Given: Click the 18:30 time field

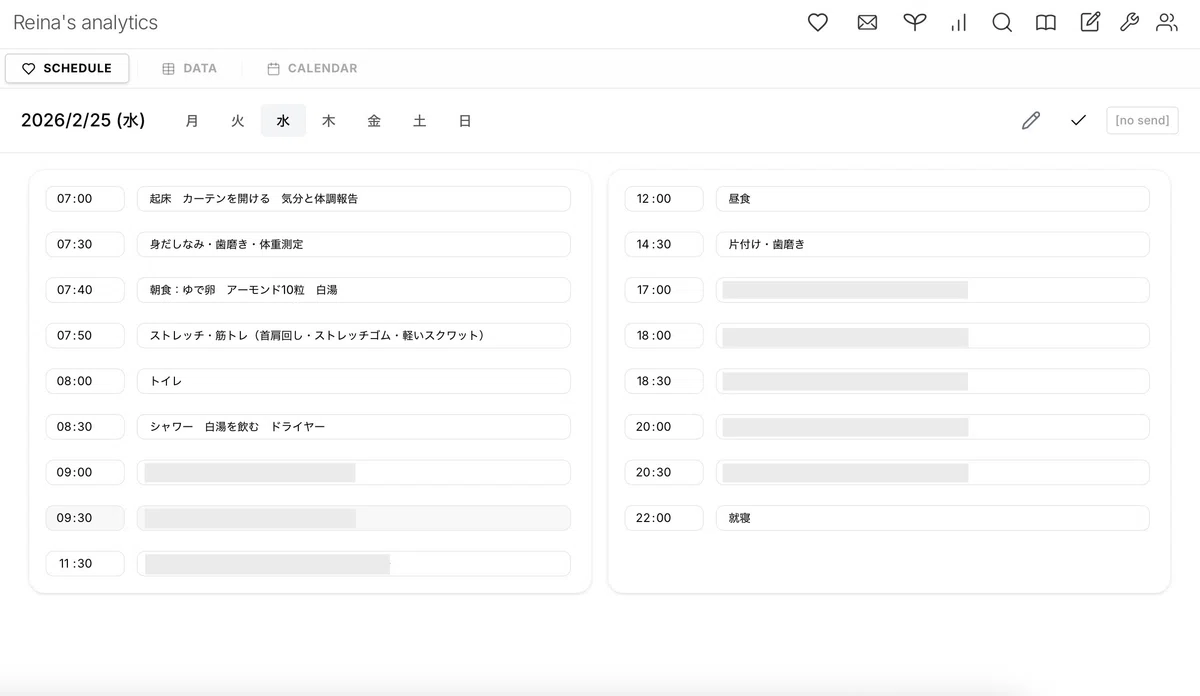Looking at the screenshot, I should (664, 381).
